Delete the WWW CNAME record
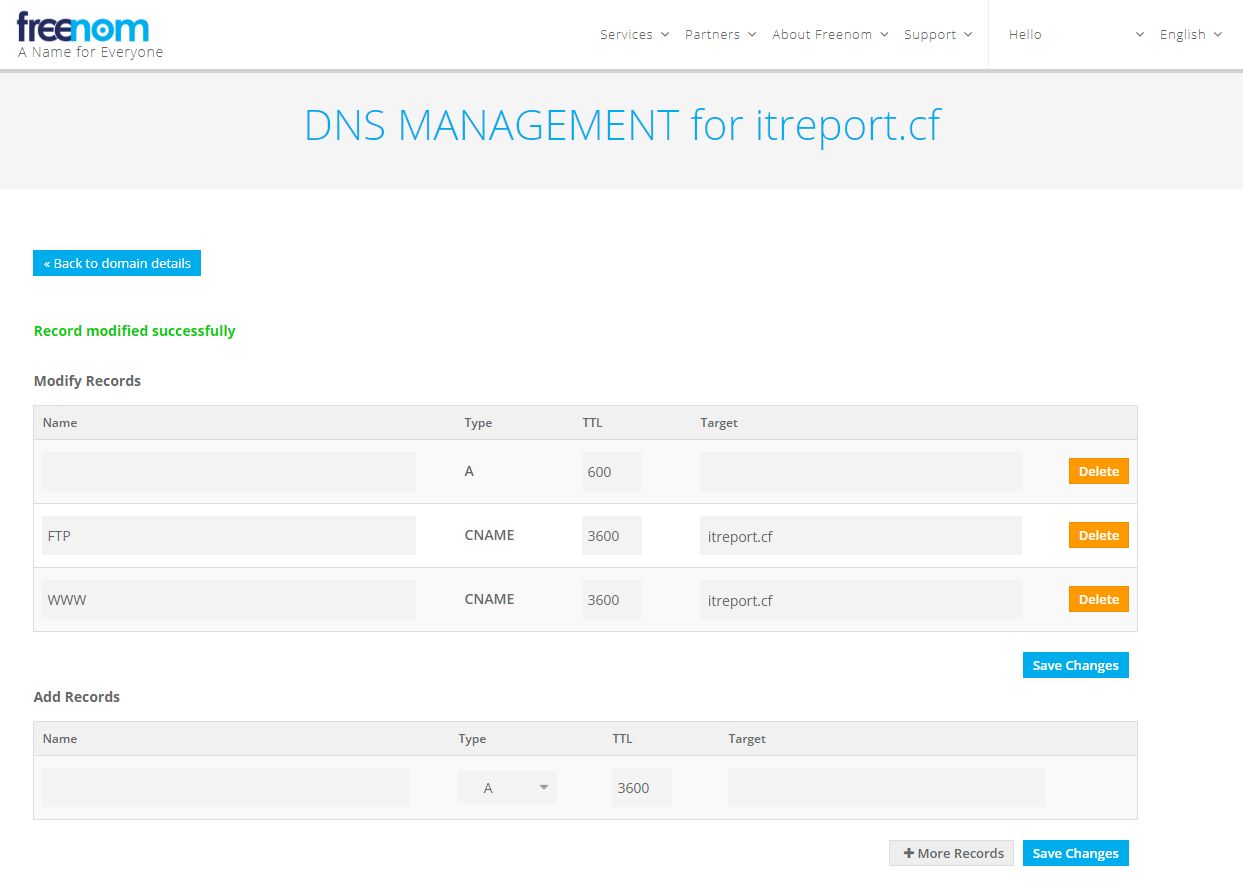 [1098, 599]
